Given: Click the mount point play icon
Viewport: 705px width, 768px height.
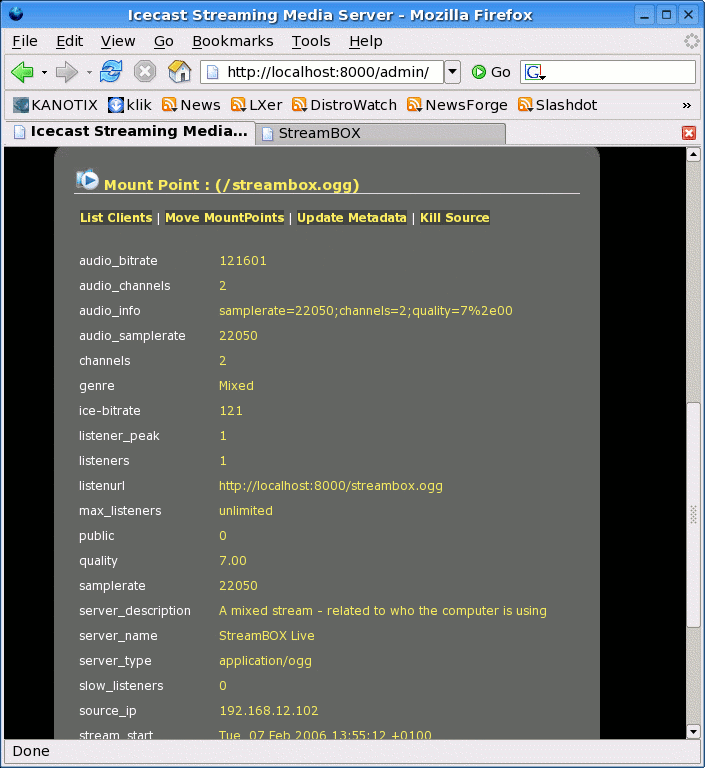Looking at the screenshot, I should 88,180.
